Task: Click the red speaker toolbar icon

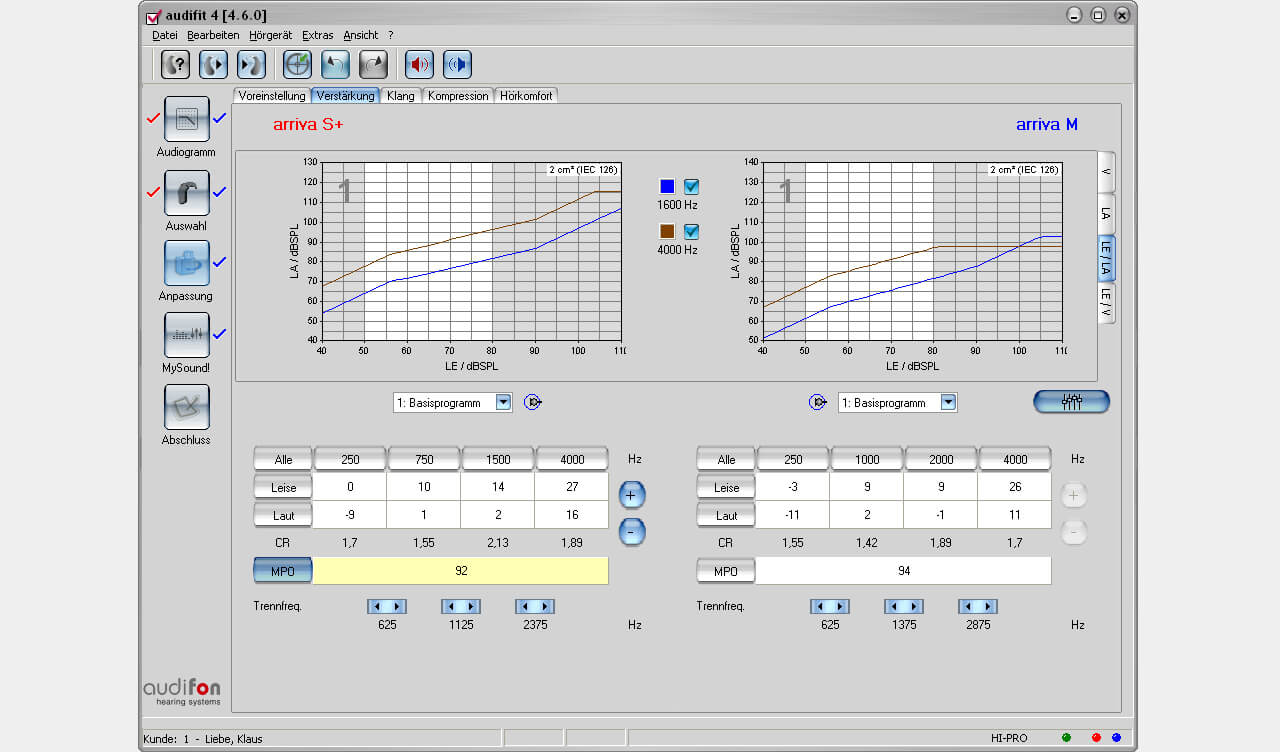Action: (419, 65)
